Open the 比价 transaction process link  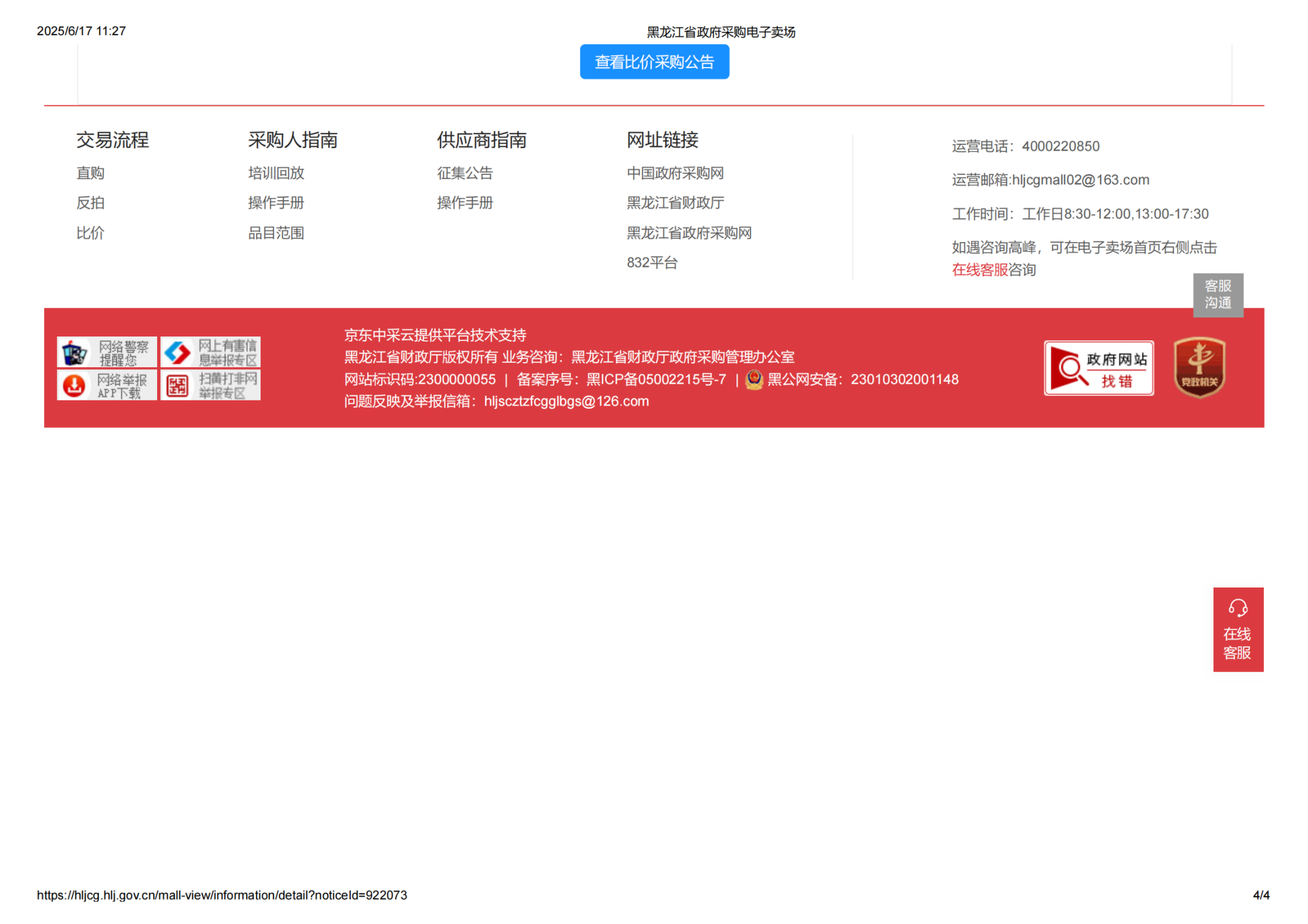(90, 233)
